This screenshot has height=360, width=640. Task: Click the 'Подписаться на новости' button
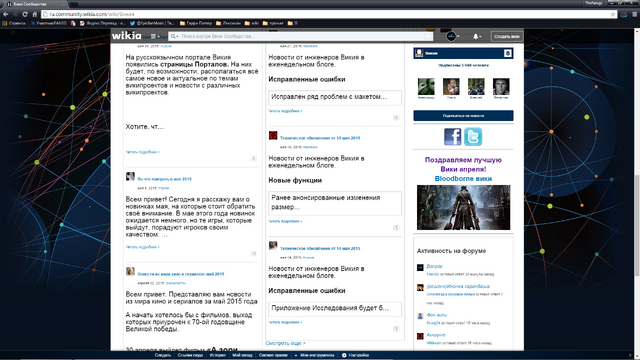tap(463, 116)
